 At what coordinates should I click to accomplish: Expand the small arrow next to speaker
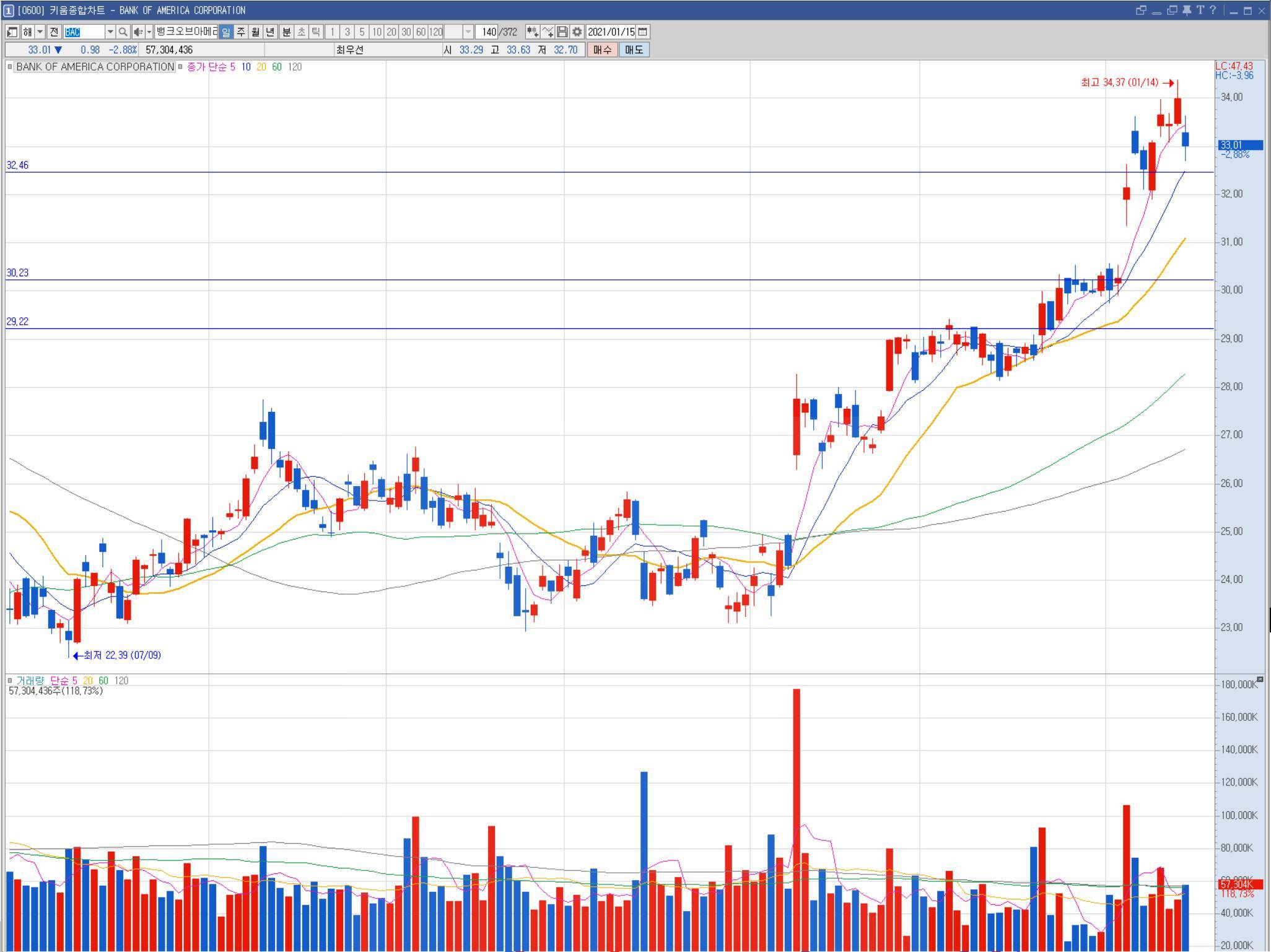click(149, 32)
